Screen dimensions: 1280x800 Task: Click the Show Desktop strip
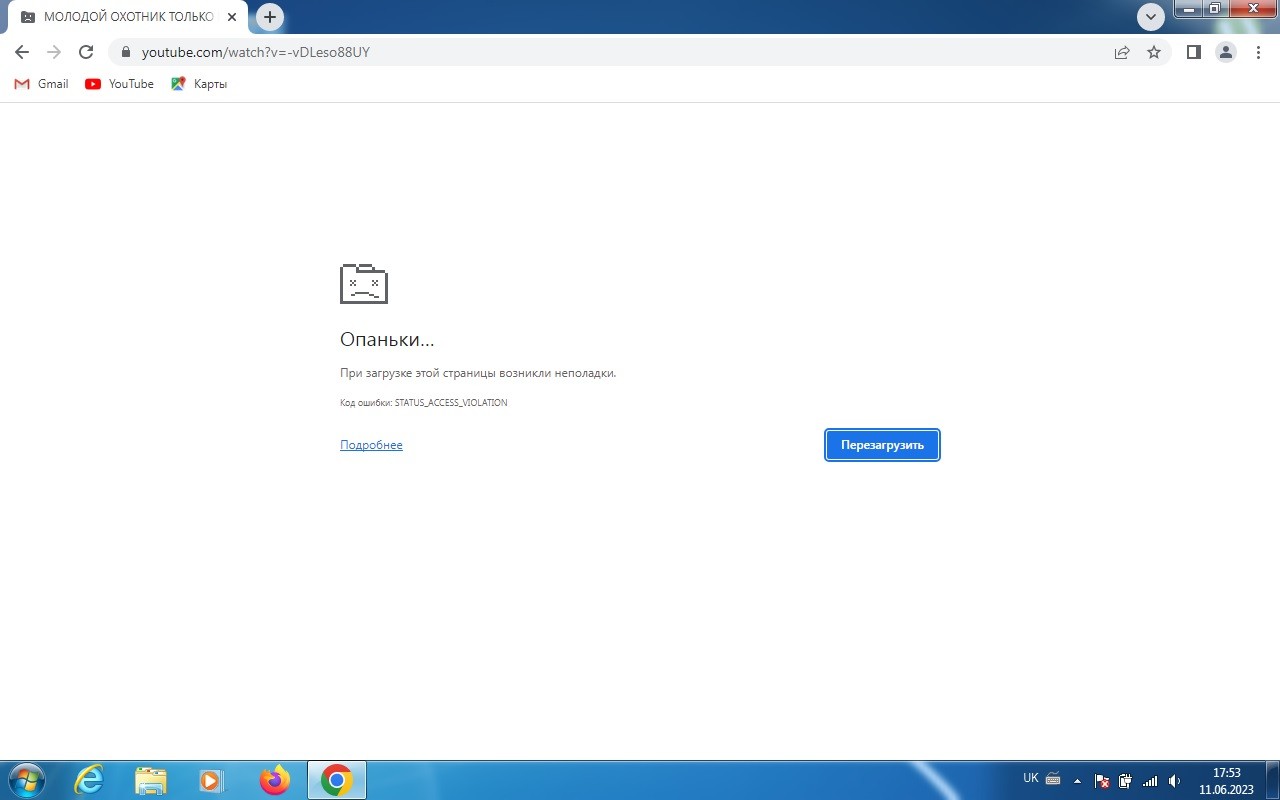click(1272, 780)
